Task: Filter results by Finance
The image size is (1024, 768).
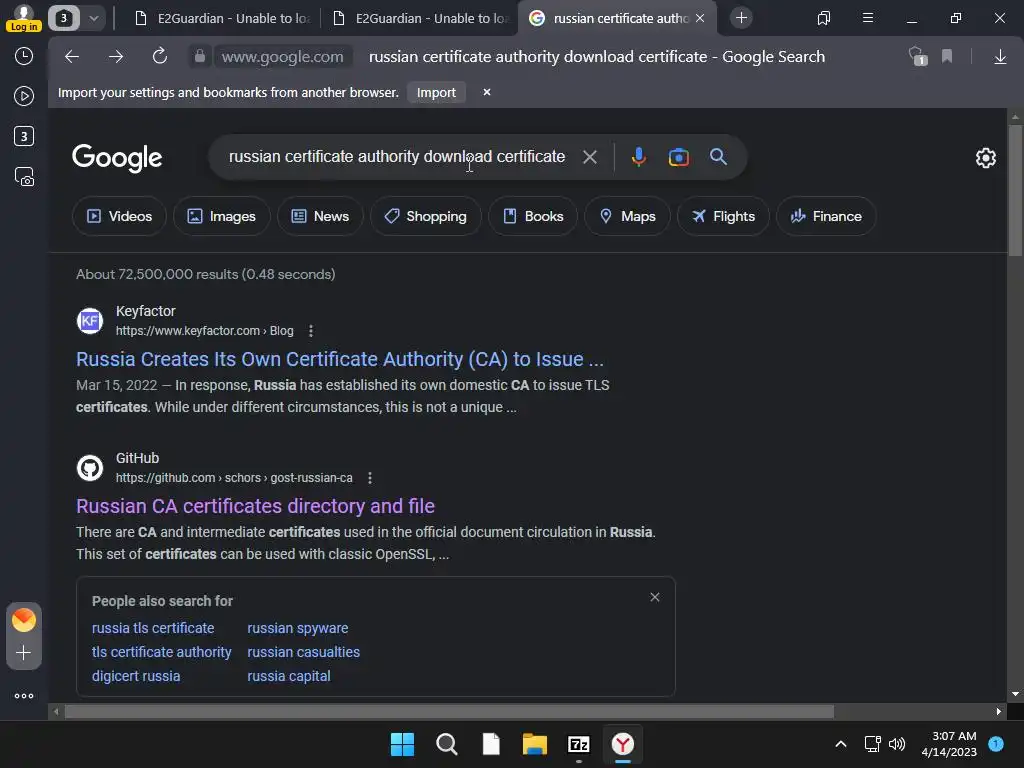Action: coord(826,216)
